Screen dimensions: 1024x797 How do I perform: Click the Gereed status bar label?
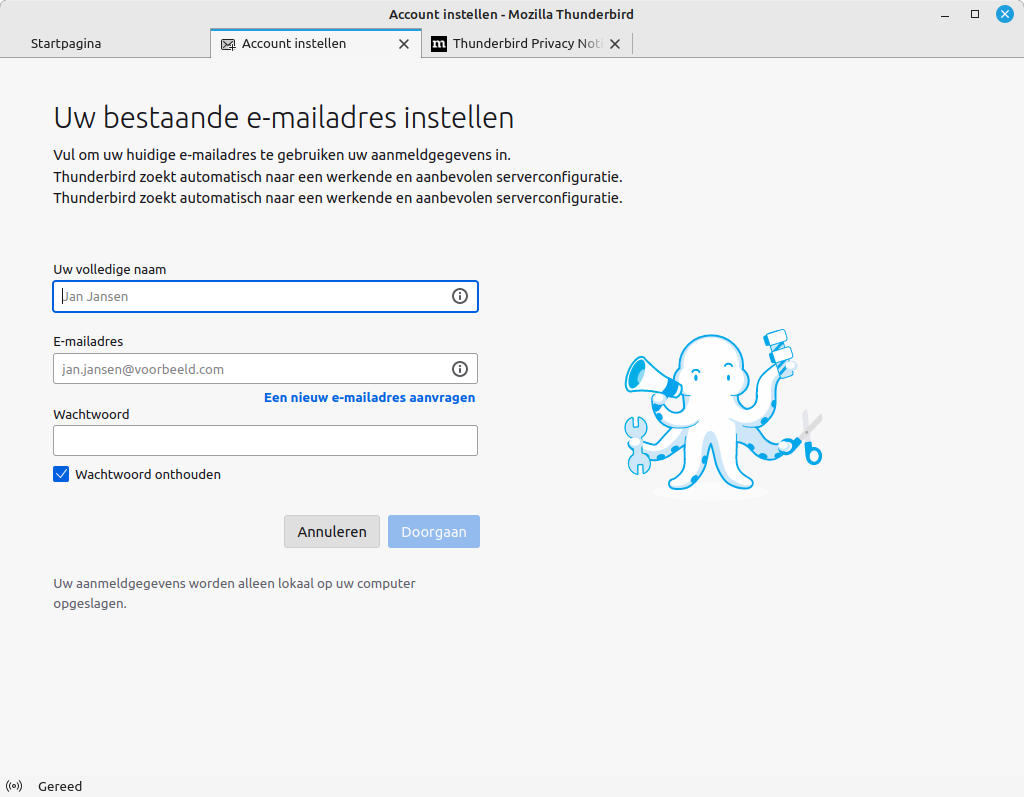59,786
